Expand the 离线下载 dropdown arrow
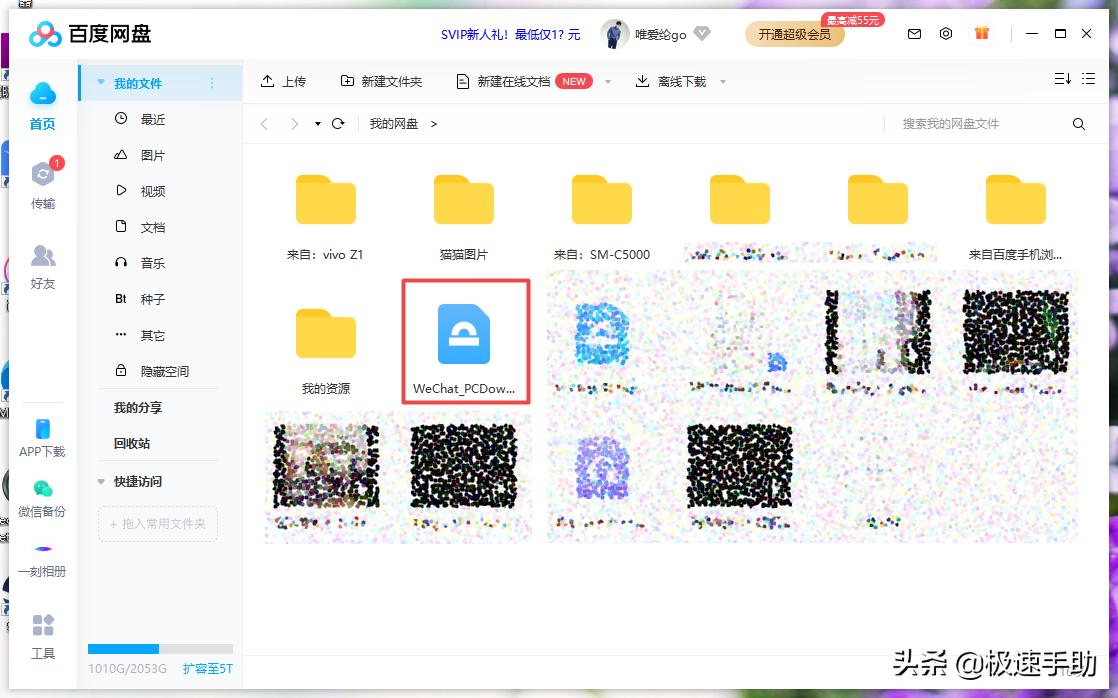 tap(722, 81)
